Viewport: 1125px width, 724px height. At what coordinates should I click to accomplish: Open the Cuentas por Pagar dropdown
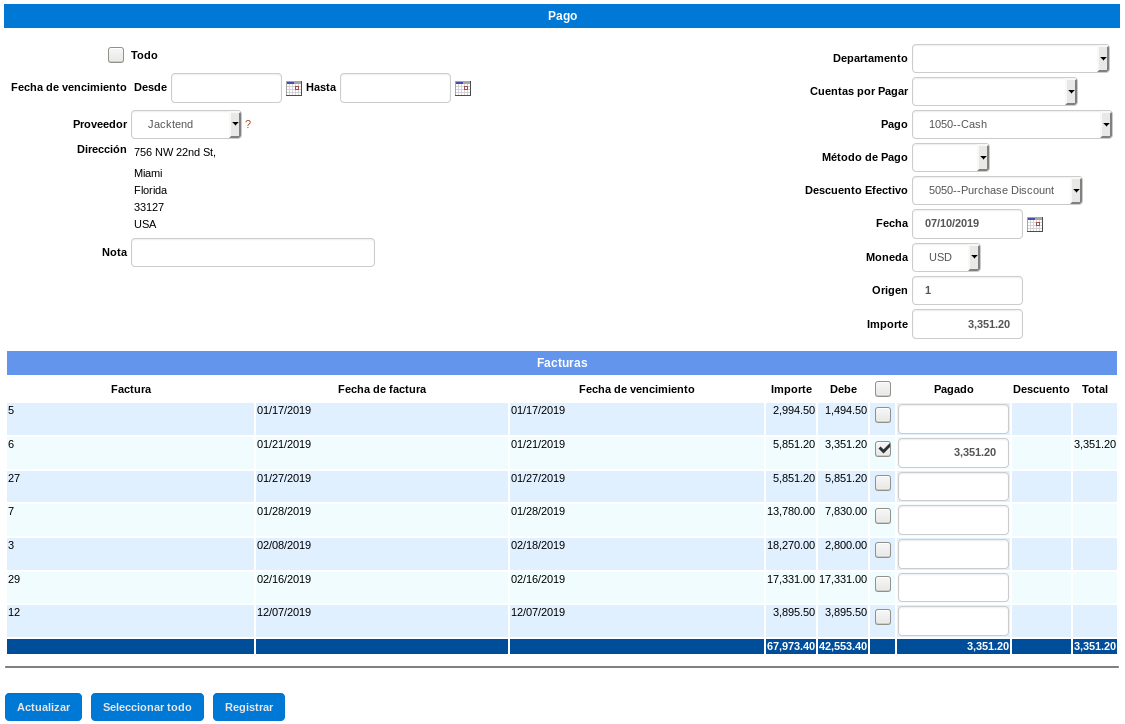994,91
